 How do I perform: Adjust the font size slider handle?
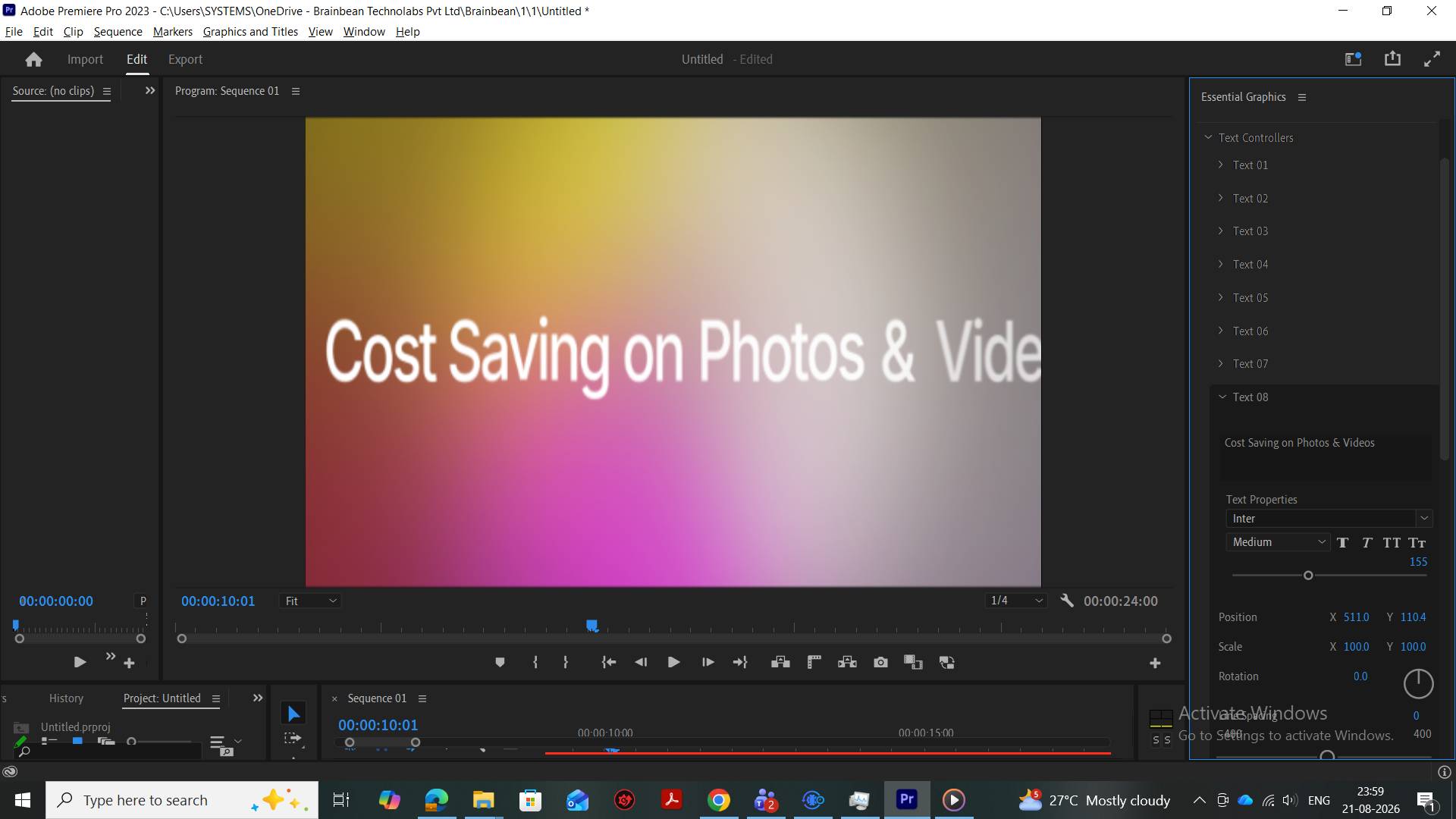[x=1308, y=576]
